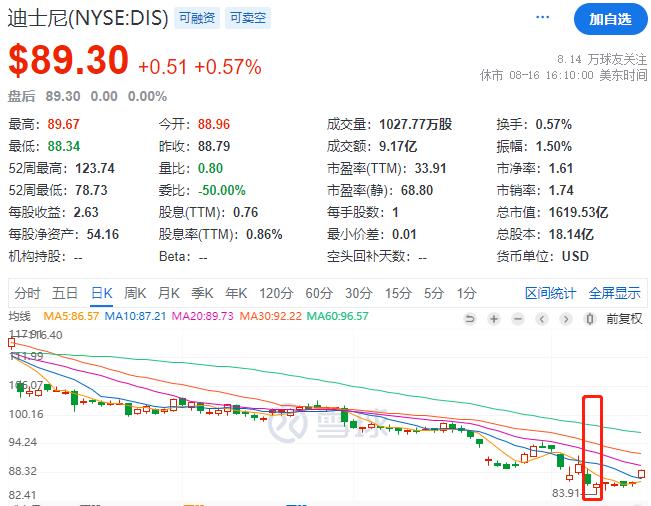Switch to the 1分 interval tab
This screenshot has height=506, width=651.
(x=466, y=293)
